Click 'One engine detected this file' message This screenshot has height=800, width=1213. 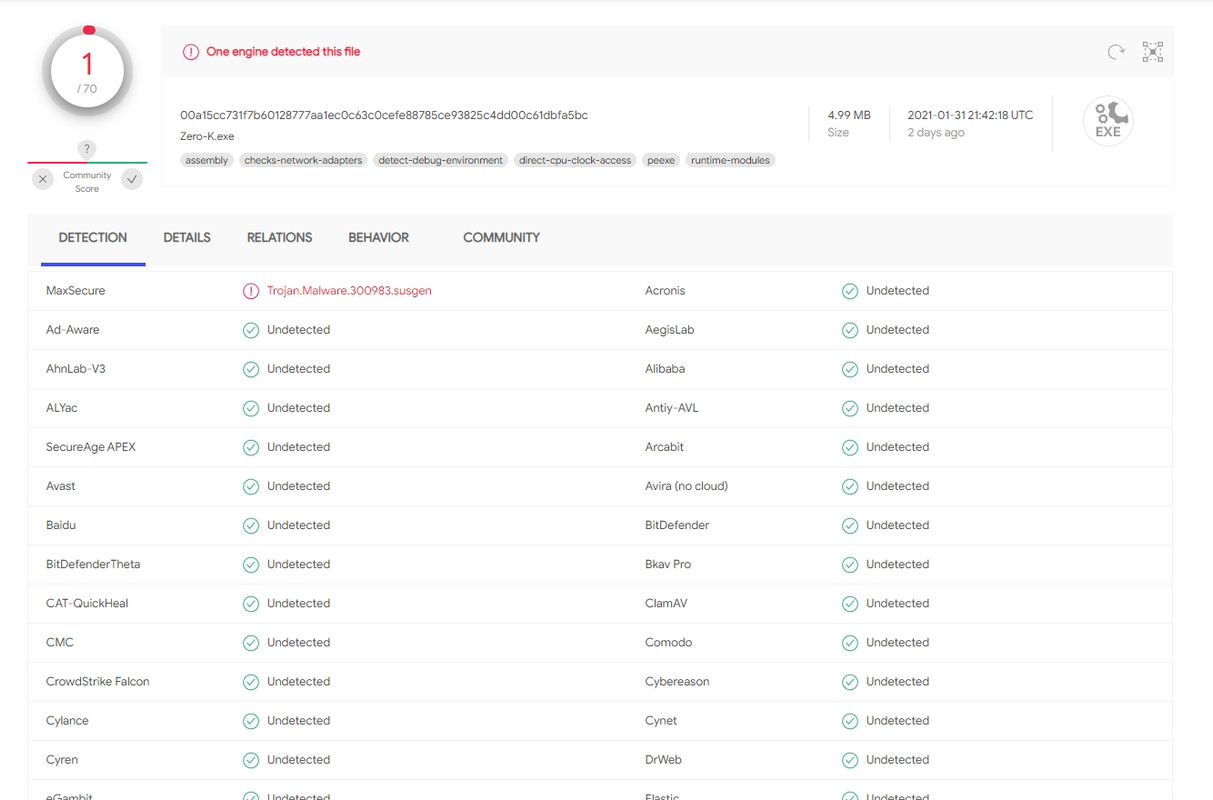click(283, 52)
